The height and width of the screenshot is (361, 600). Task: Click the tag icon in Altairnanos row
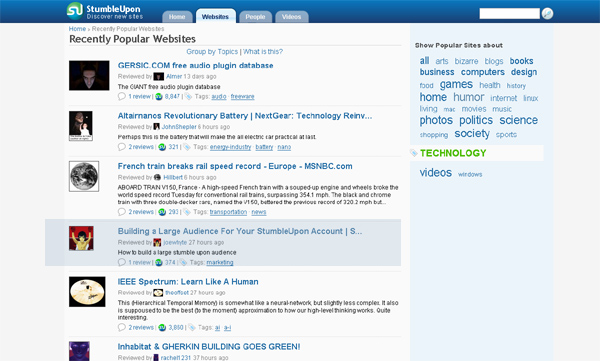pos(187,147)
